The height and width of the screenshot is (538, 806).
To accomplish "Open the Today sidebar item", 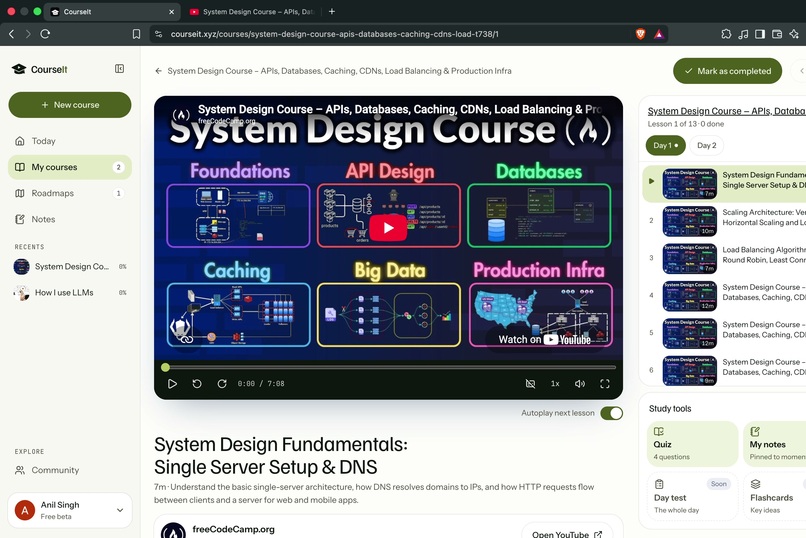I will click(x=70, y=141).
